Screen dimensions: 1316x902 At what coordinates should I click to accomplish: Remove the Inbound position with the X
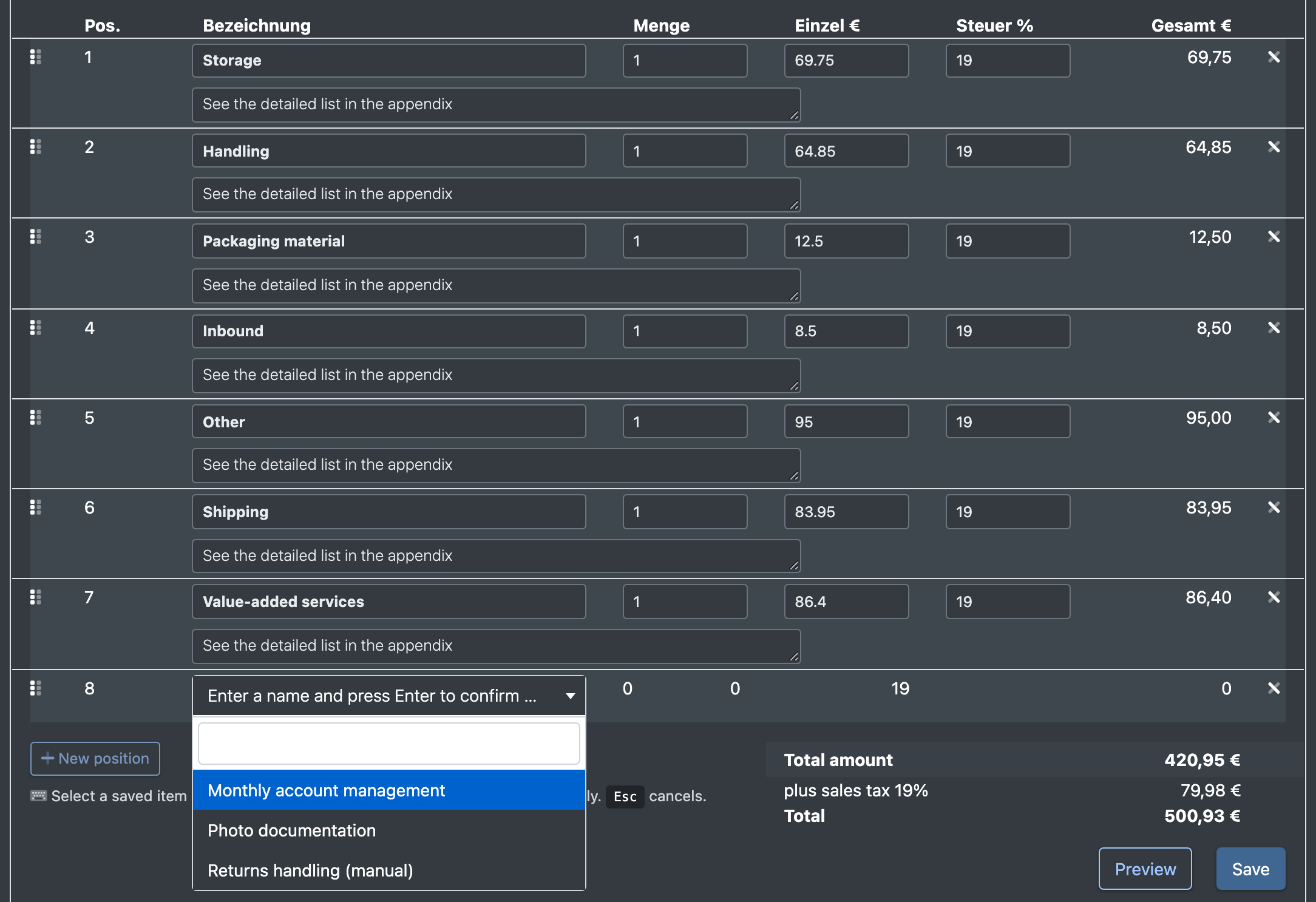pos(1274,328)
